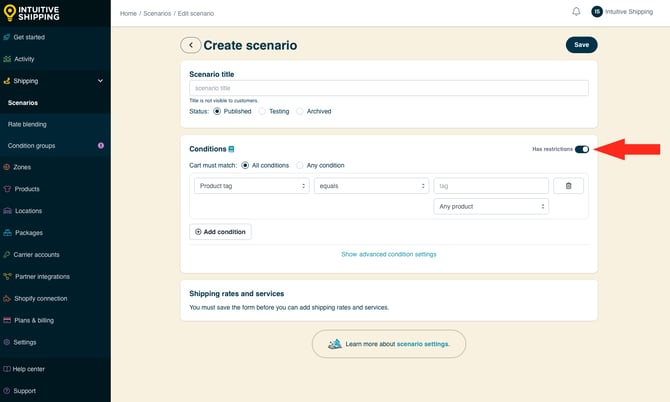Click the boat icon in Learn more banner
The width and height of the screenshot is (670, 402).
pyautogui.click(x=335, y=344)
